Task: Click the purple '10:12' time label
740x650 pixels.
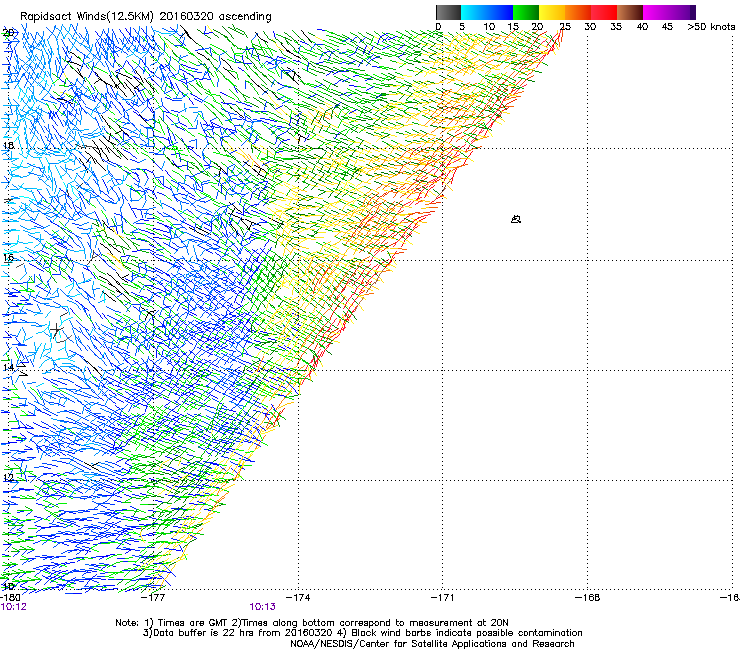Action: [14, 607]
